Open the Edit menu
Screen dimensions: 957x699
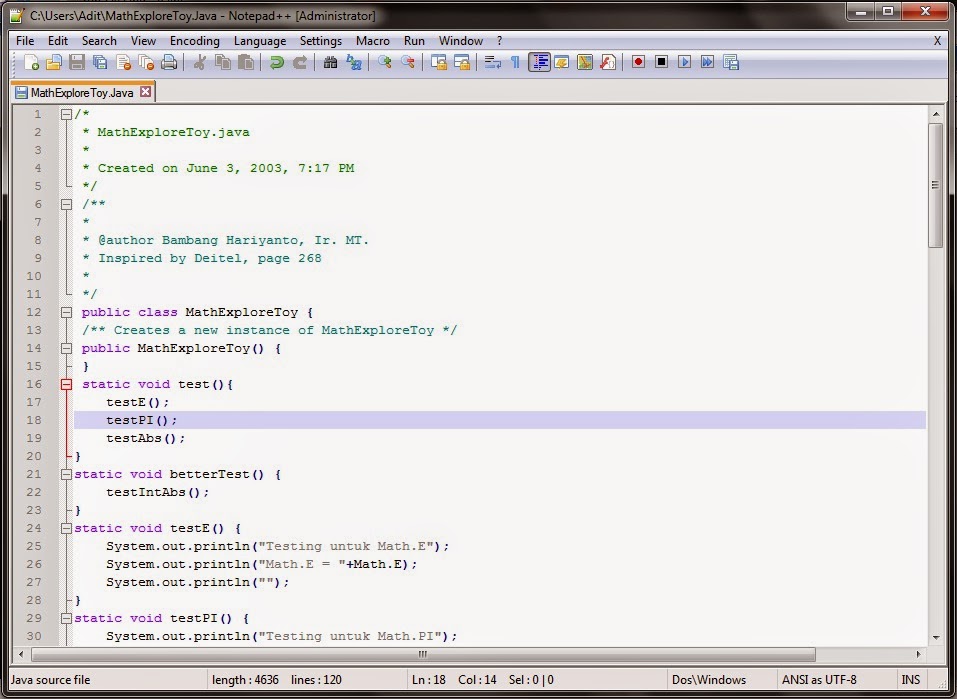click(x=58, y=41)
